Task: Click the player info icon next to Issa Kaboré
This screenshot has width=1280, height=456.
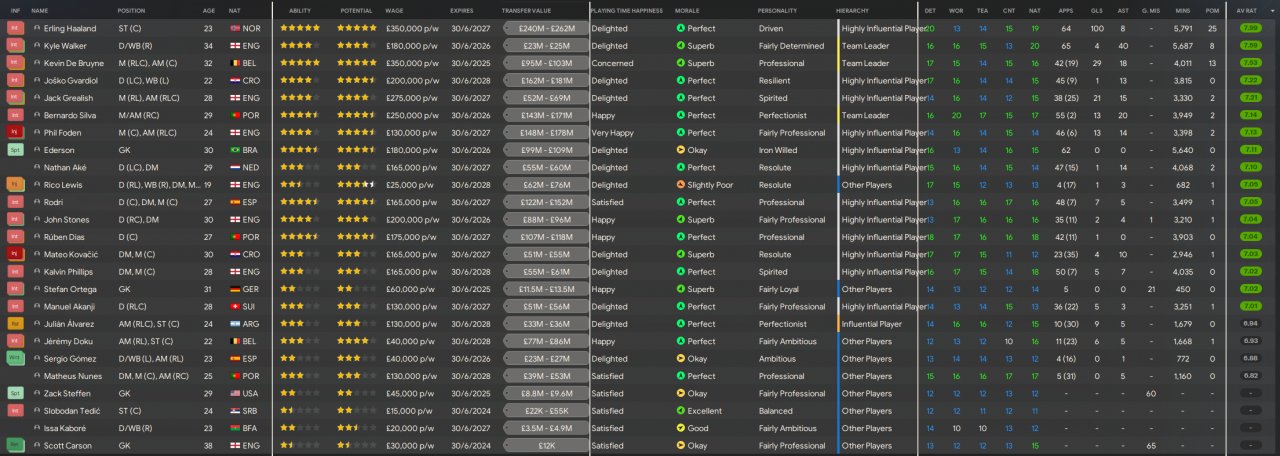Action: pos(37,428)
